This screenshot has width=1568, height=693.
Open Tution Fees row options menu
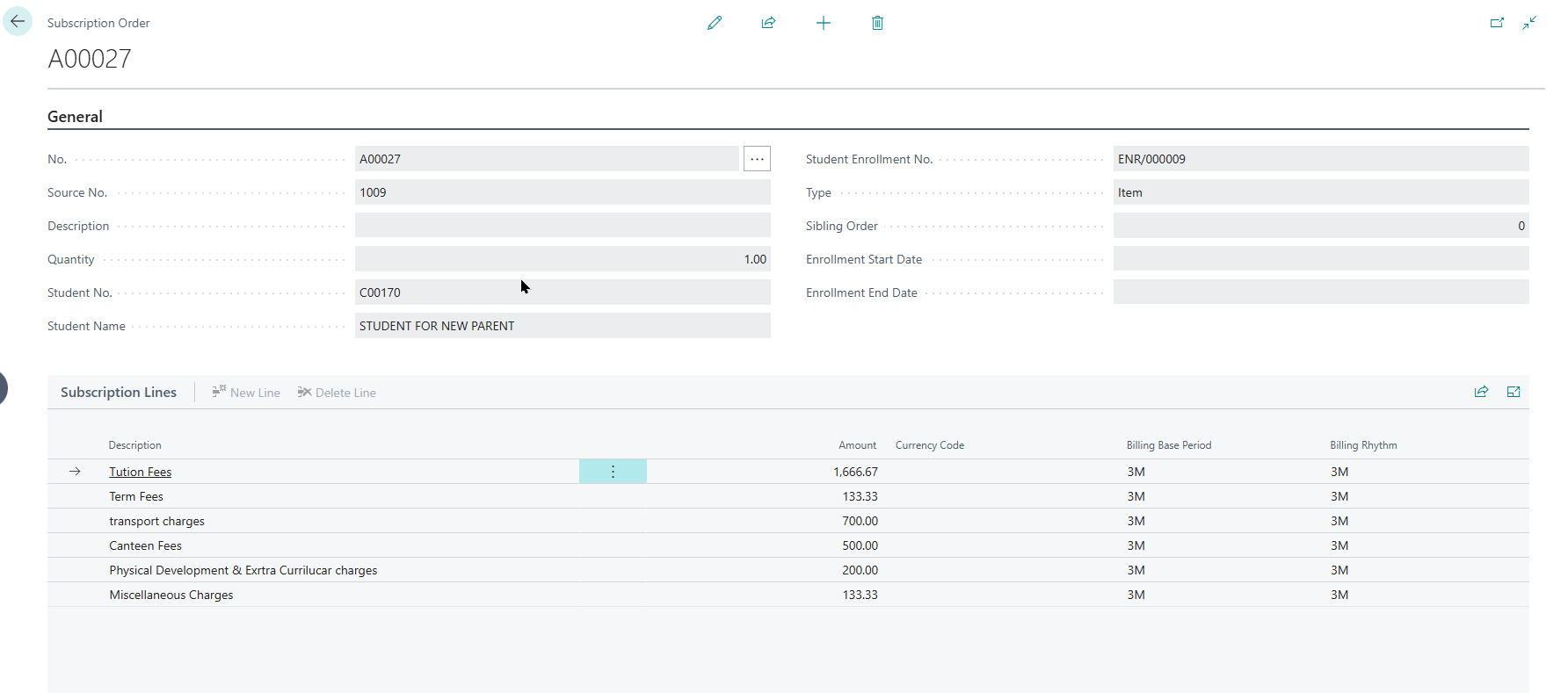tap(613, 472)
